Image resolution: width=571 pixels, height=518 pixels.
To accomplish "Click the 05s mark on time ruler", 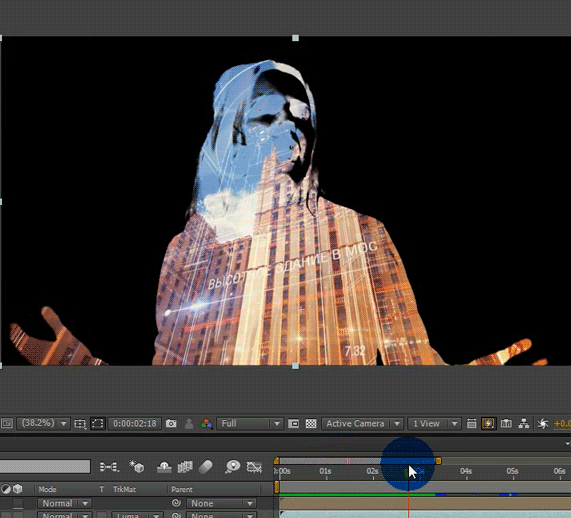I will (x=512, y=471).
